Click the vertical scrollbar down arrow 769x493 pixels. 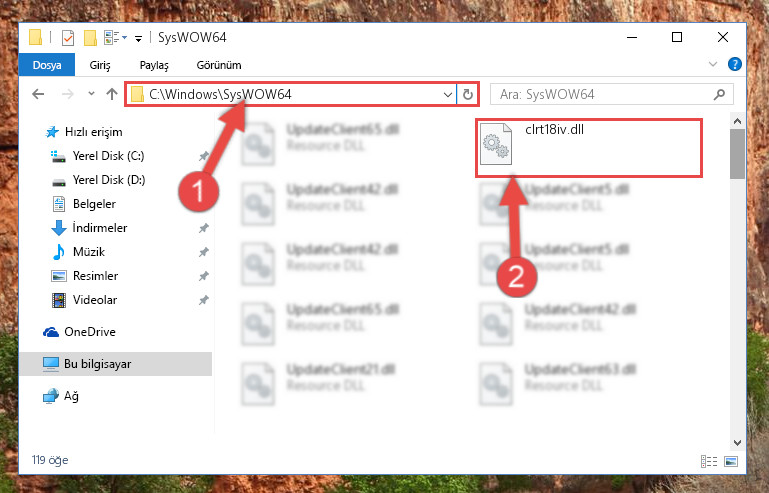pos(737,442)
